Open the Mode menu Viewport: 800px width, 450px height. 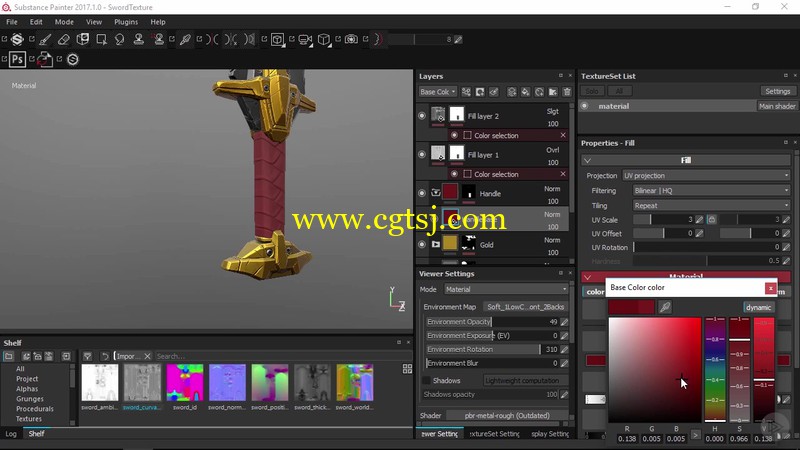point(64,22)
